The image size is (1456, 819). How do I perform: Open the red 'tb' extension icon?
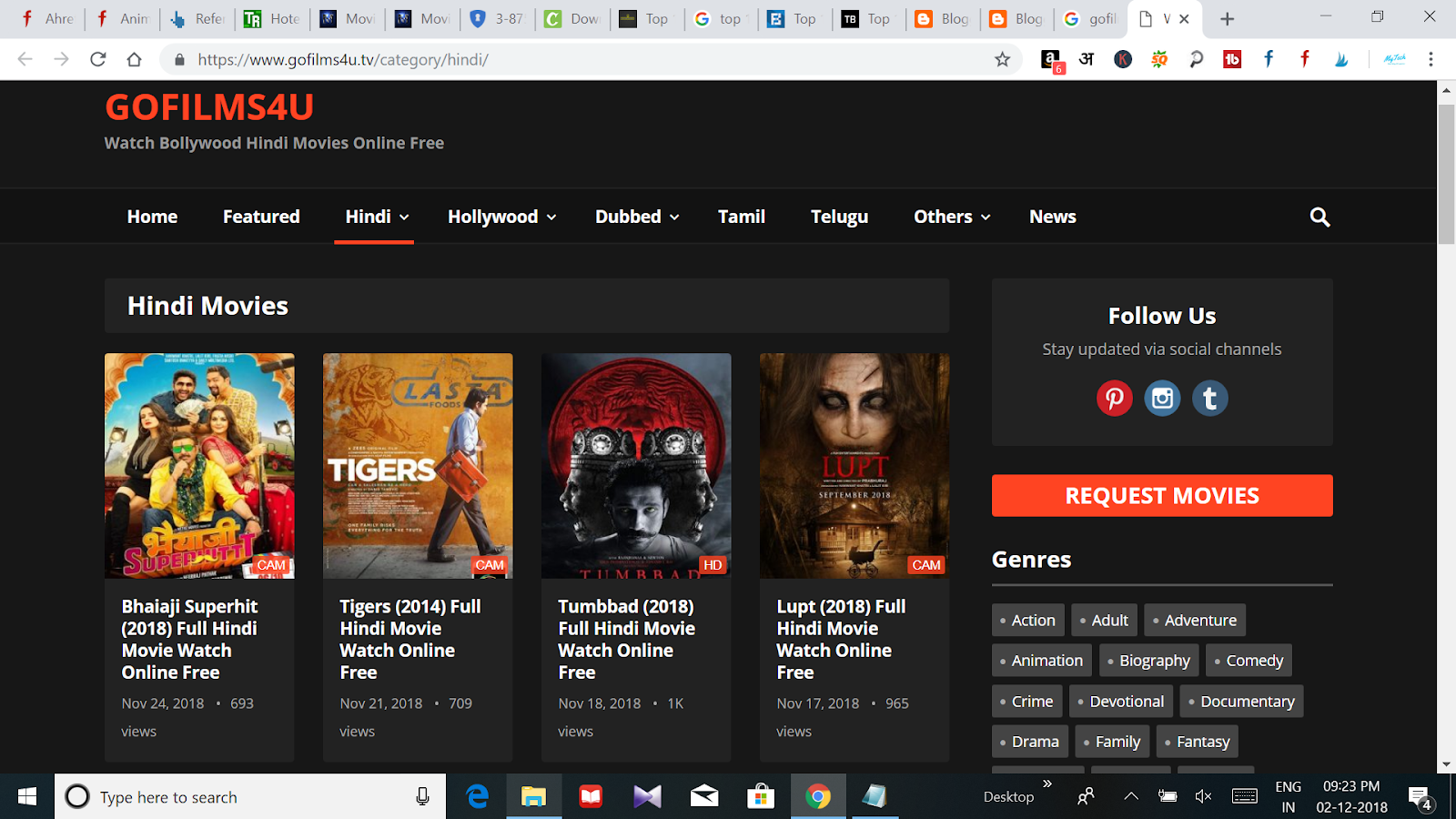[1232, 59]
